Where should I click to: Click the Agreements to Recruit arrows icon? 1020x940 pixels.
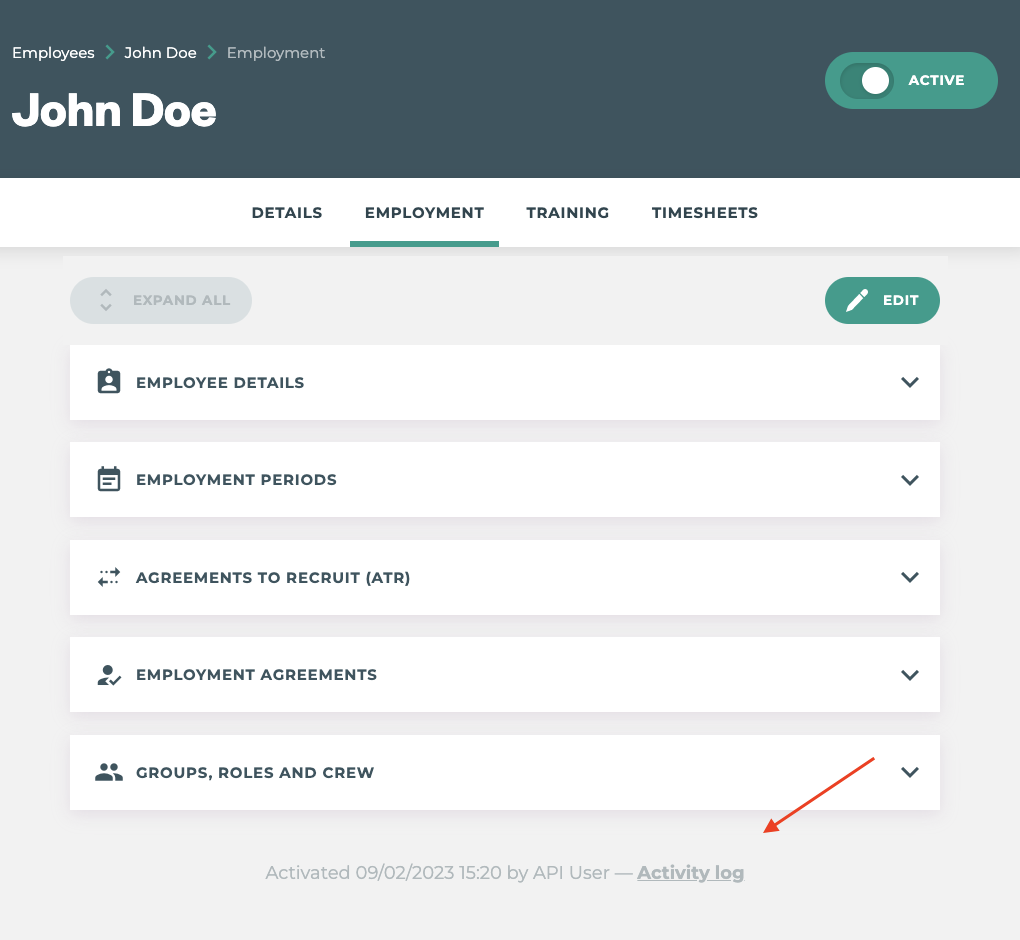click(x=109, y=577)
